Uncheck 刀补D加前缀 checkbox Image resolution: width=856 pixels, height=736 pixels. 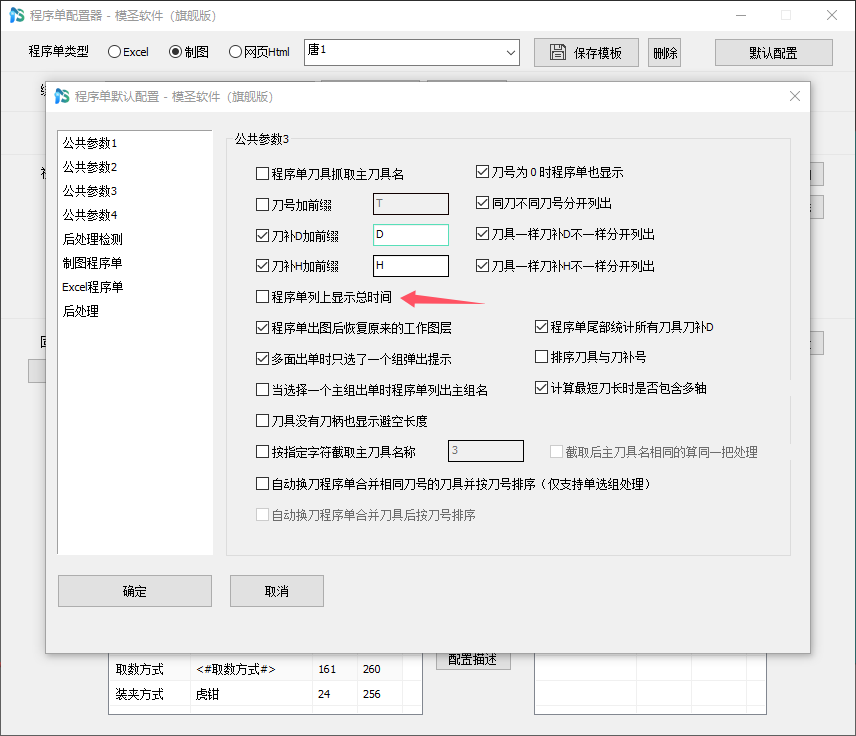(263, 235)
